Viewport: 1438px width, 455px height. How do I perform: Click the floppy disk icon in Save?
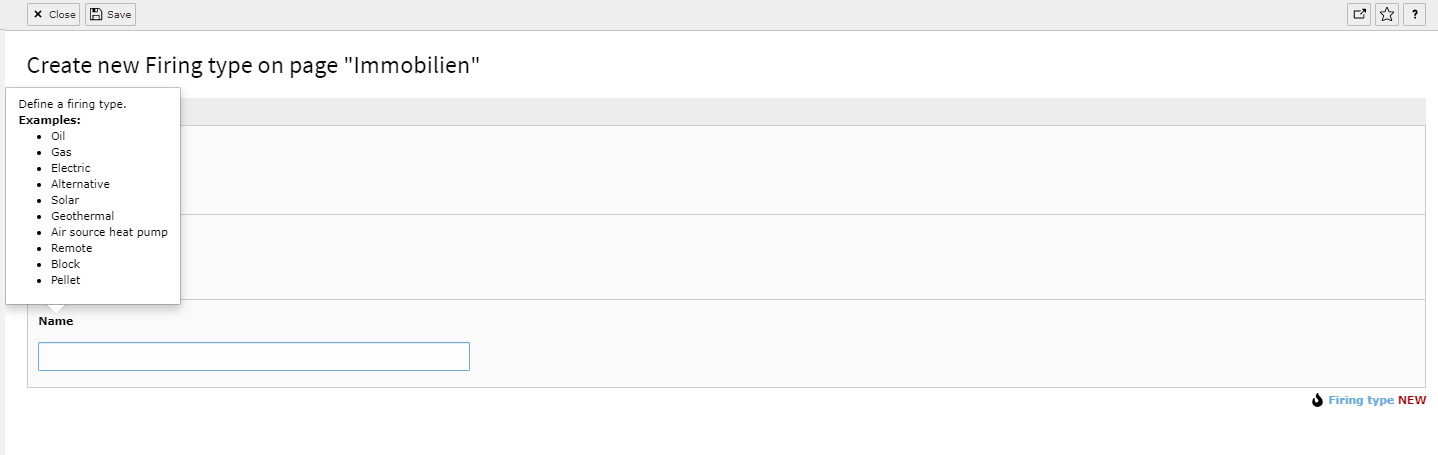tap(95, 14)
